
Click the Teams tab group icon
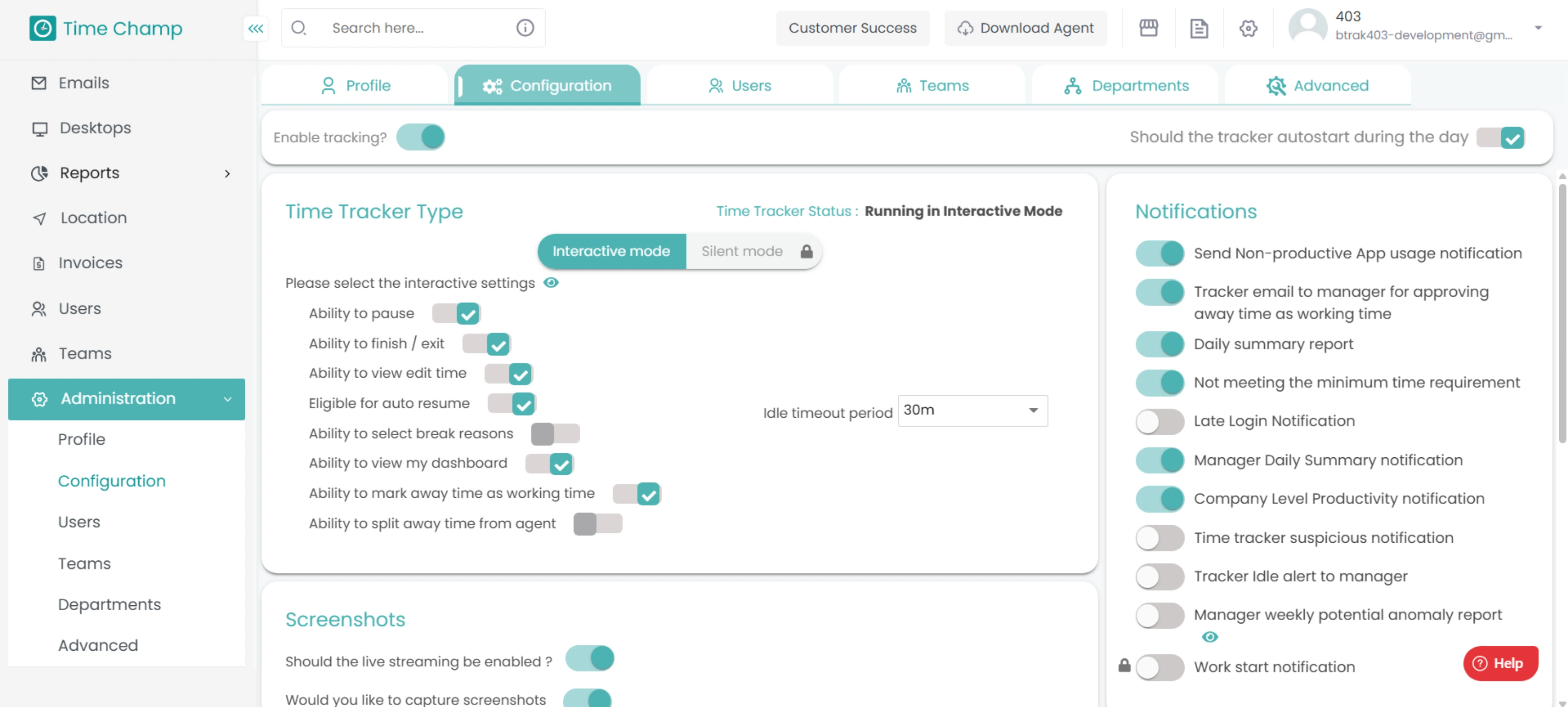tap(904, 86)
